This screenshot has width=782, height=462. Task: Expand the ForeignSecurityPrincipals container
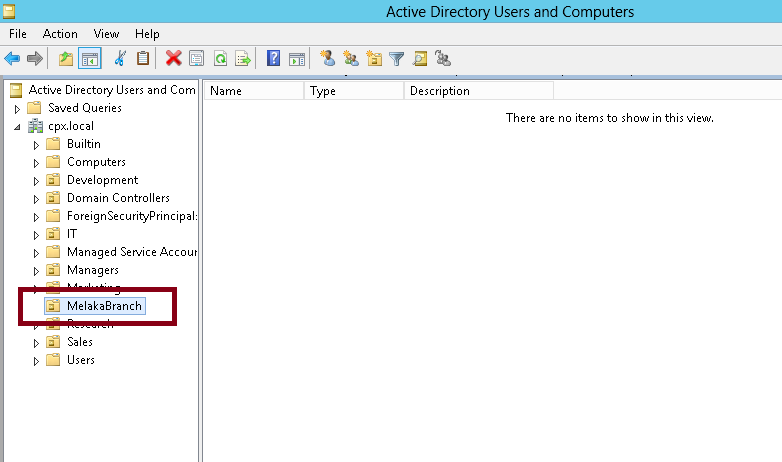point(36,217)
